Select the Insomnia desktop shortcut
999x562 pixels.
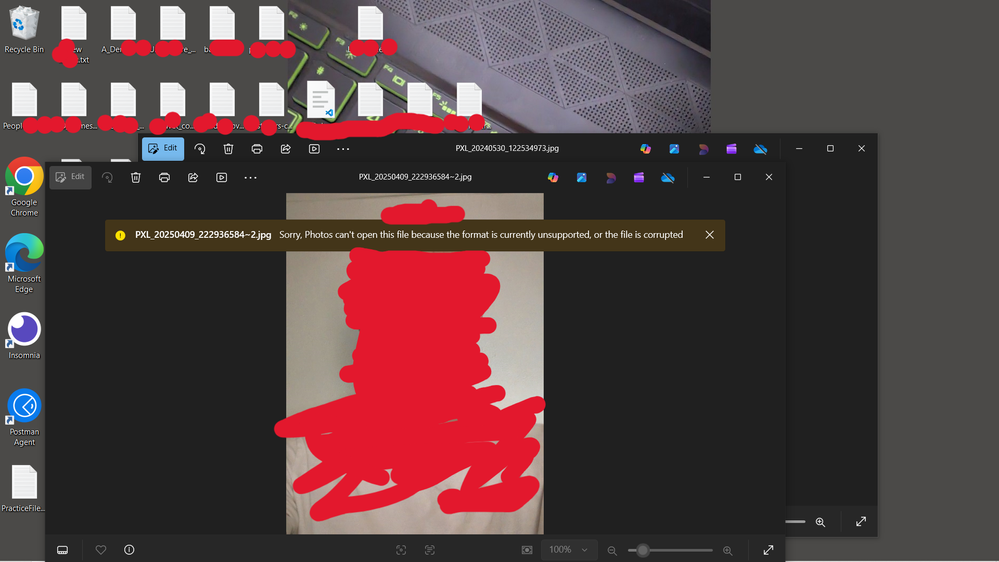point(24,335)
